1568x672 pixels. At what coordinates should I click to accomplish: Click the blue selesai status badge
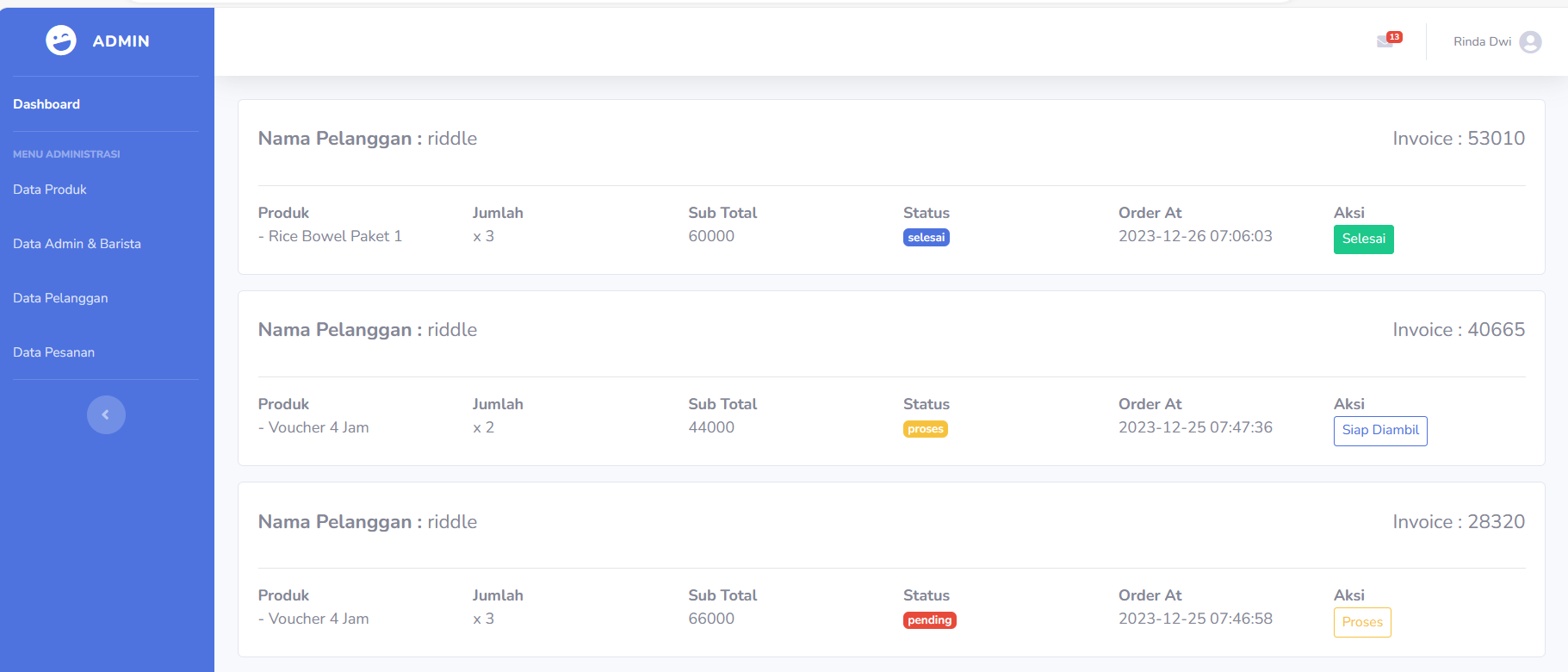[926, 238]
